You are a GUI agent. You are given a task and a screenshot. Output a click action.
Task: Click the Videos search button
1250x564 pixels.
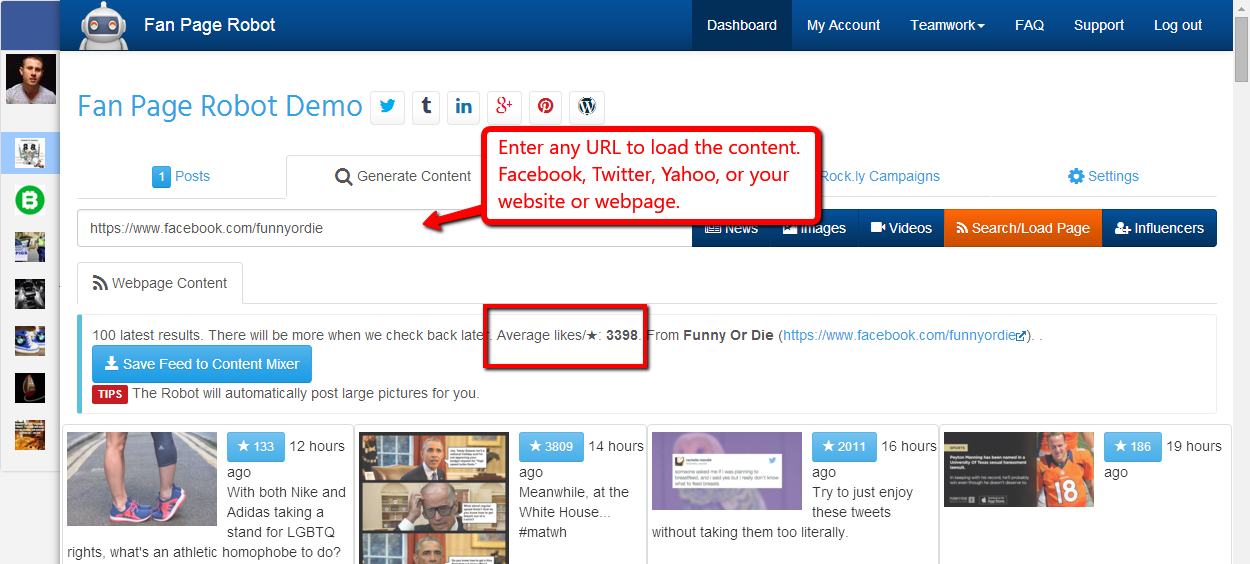pos(901,228)
